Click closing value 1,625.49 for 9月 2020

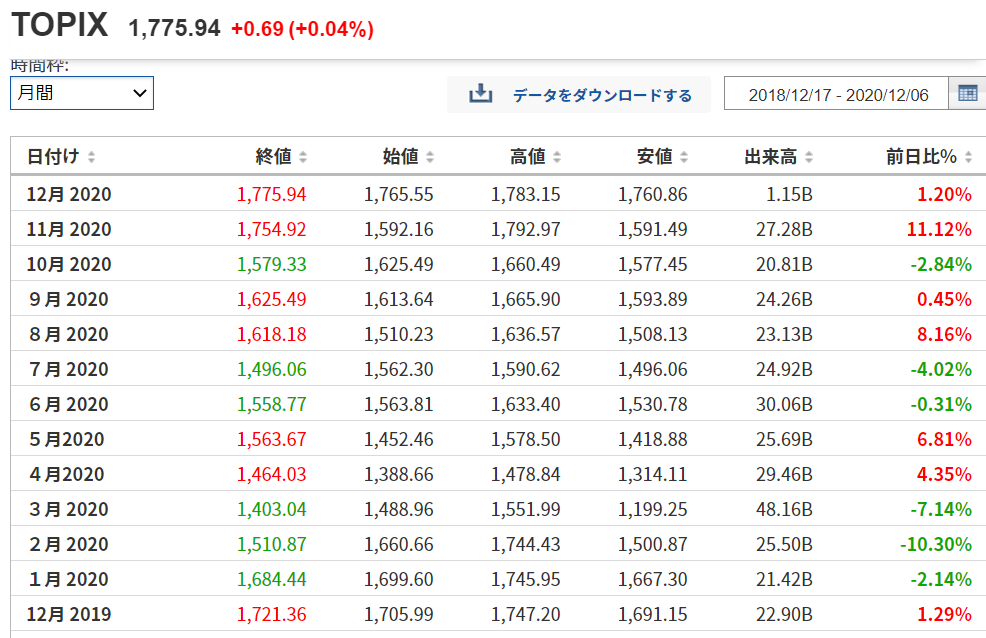point(272,299)
